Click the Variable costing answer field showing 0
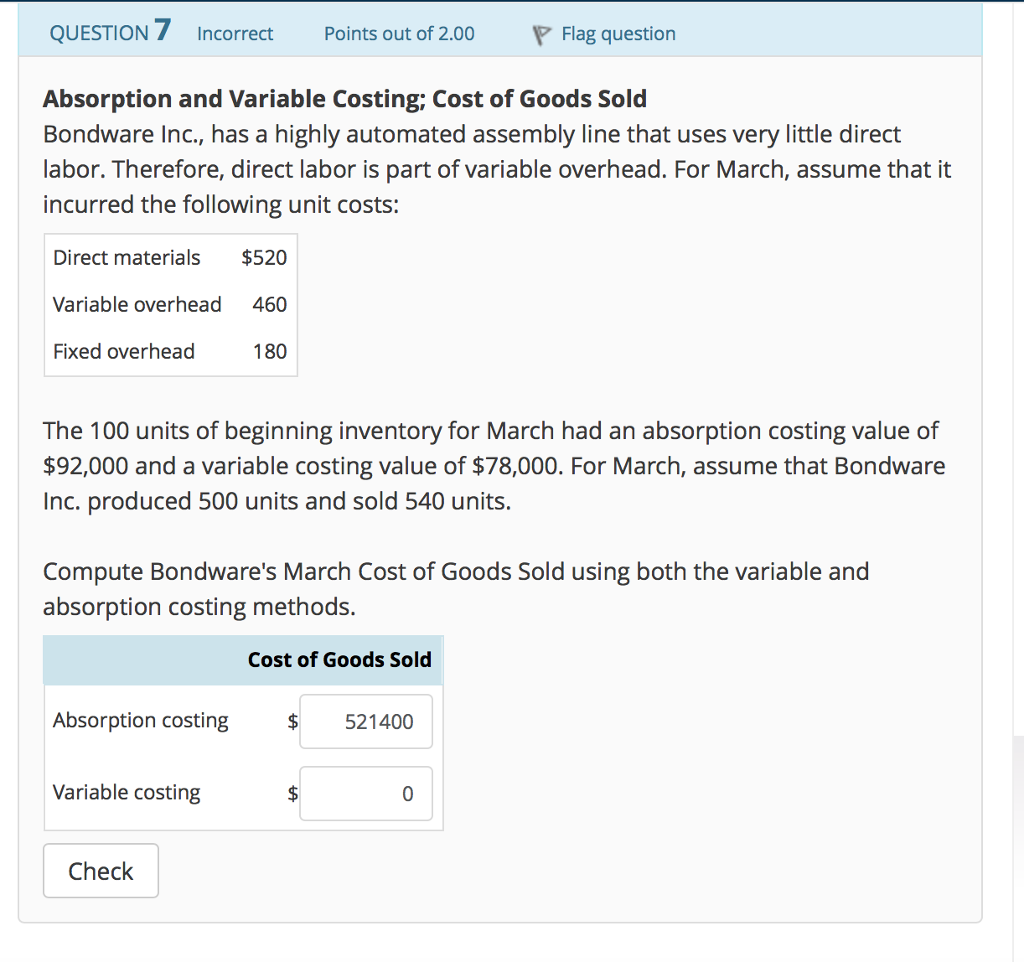 365,793
